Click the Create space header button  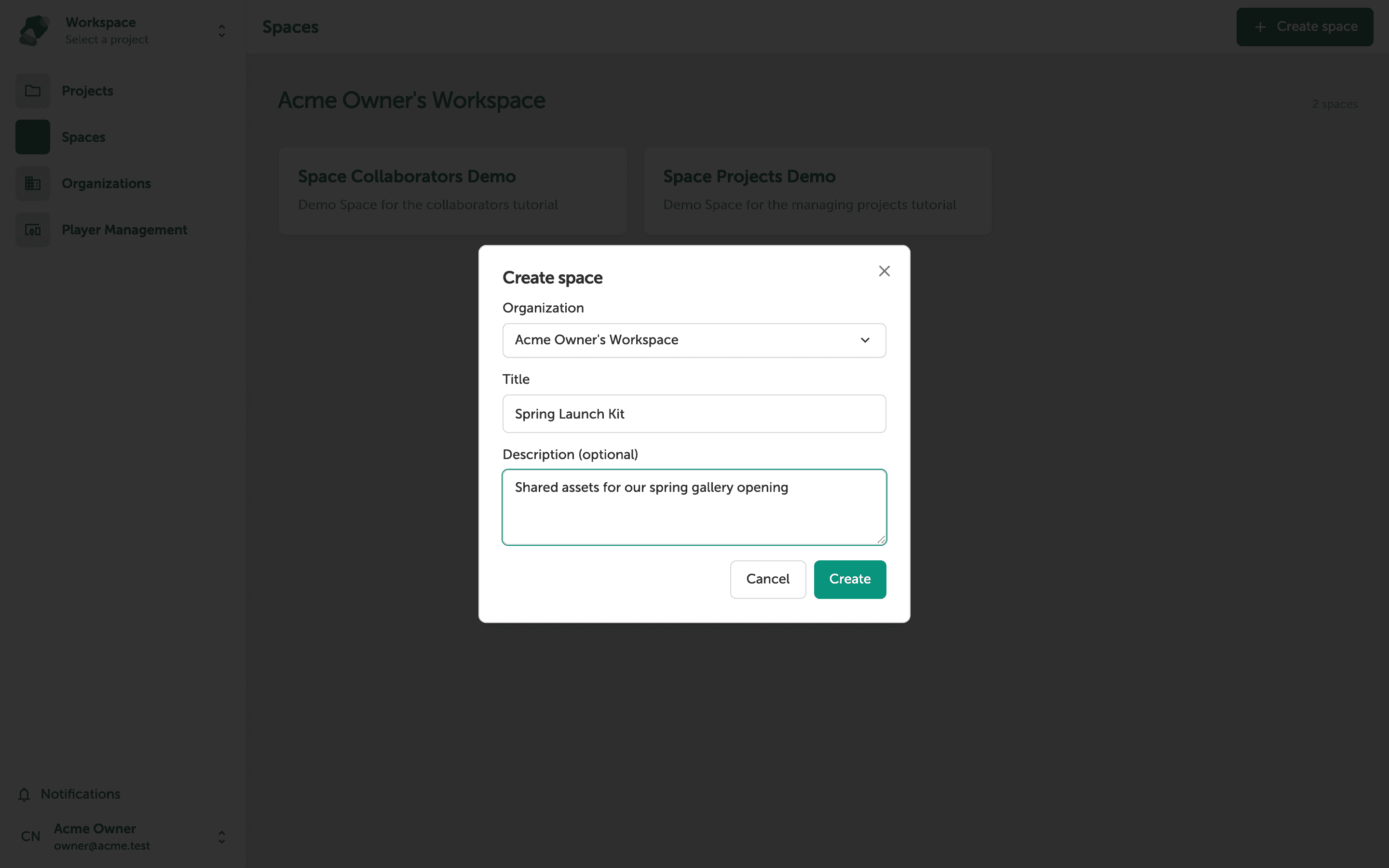[x=1304, y=27]
